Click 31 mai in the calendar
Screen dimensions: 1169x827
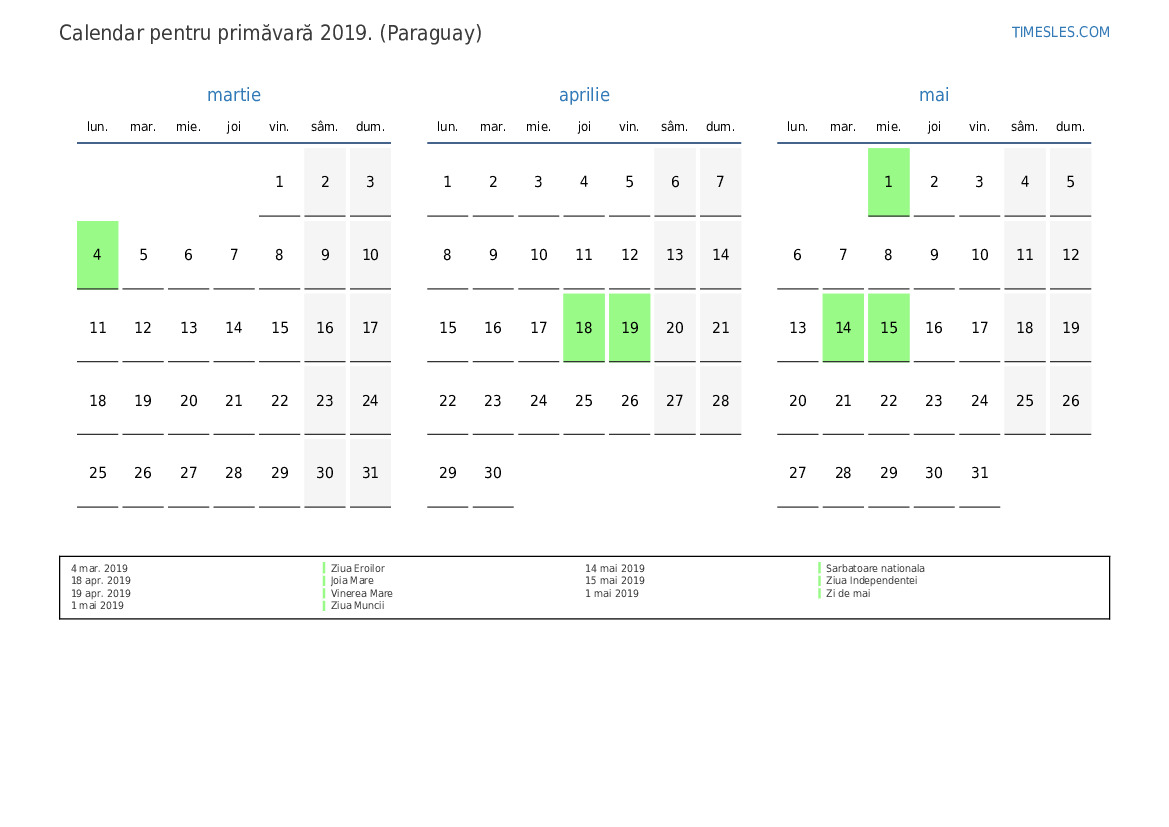point(979,473)
